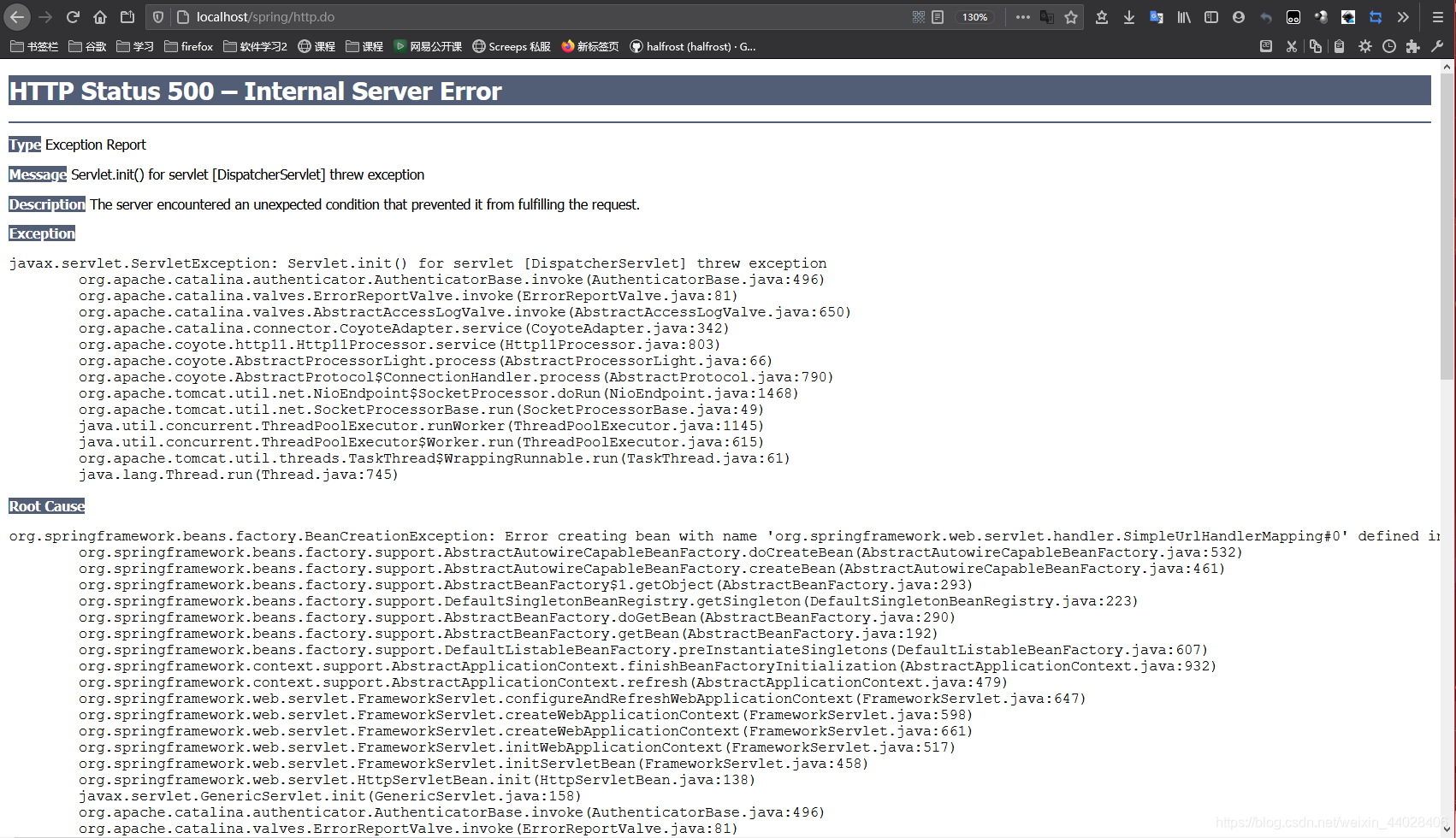Click the share tab icon beside home
Image resolution: width=1456 pixels, height=838 pixels.
127,17
